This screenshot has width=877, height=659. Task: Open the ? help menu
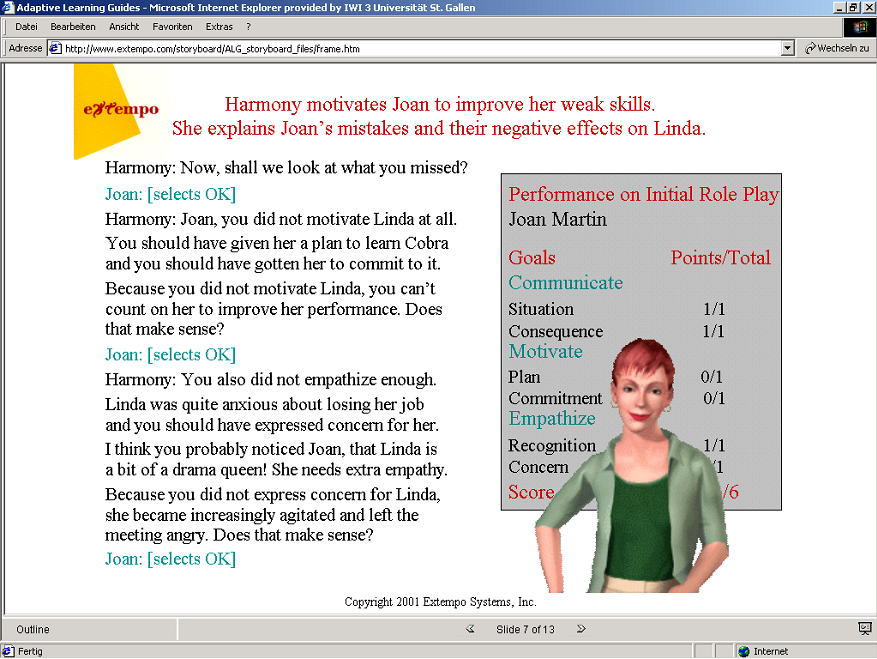pyautogui.click(x=248, y=27)
